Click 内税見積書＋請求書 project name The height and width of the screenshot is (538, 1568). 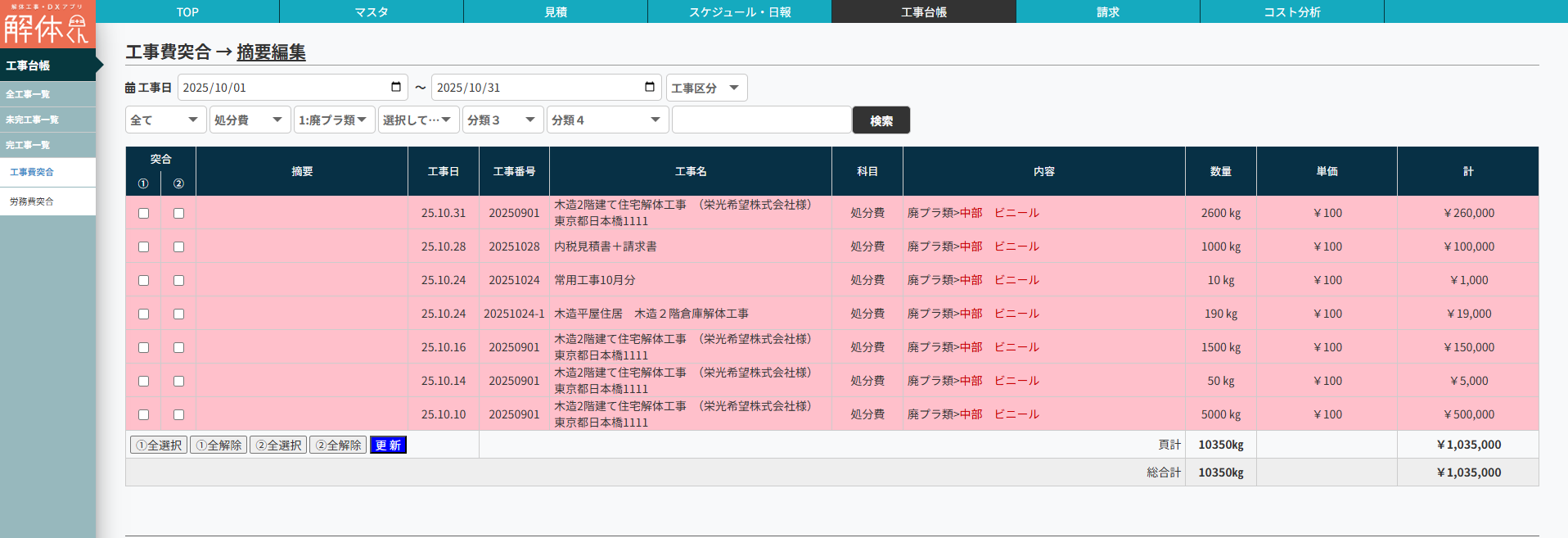coord(606,246)
